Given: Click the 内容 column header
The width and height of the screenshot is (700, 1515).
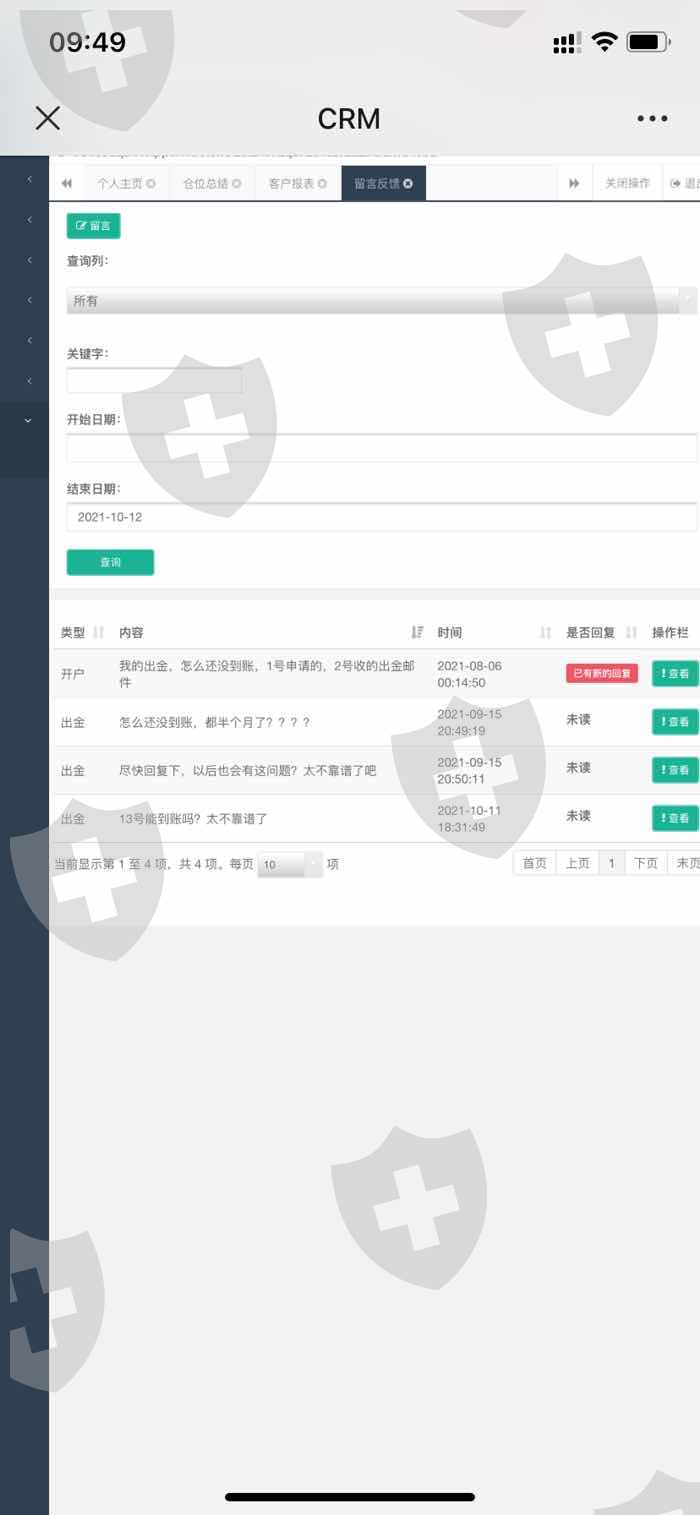Looking at the screenshot, I should click(131, 633).
